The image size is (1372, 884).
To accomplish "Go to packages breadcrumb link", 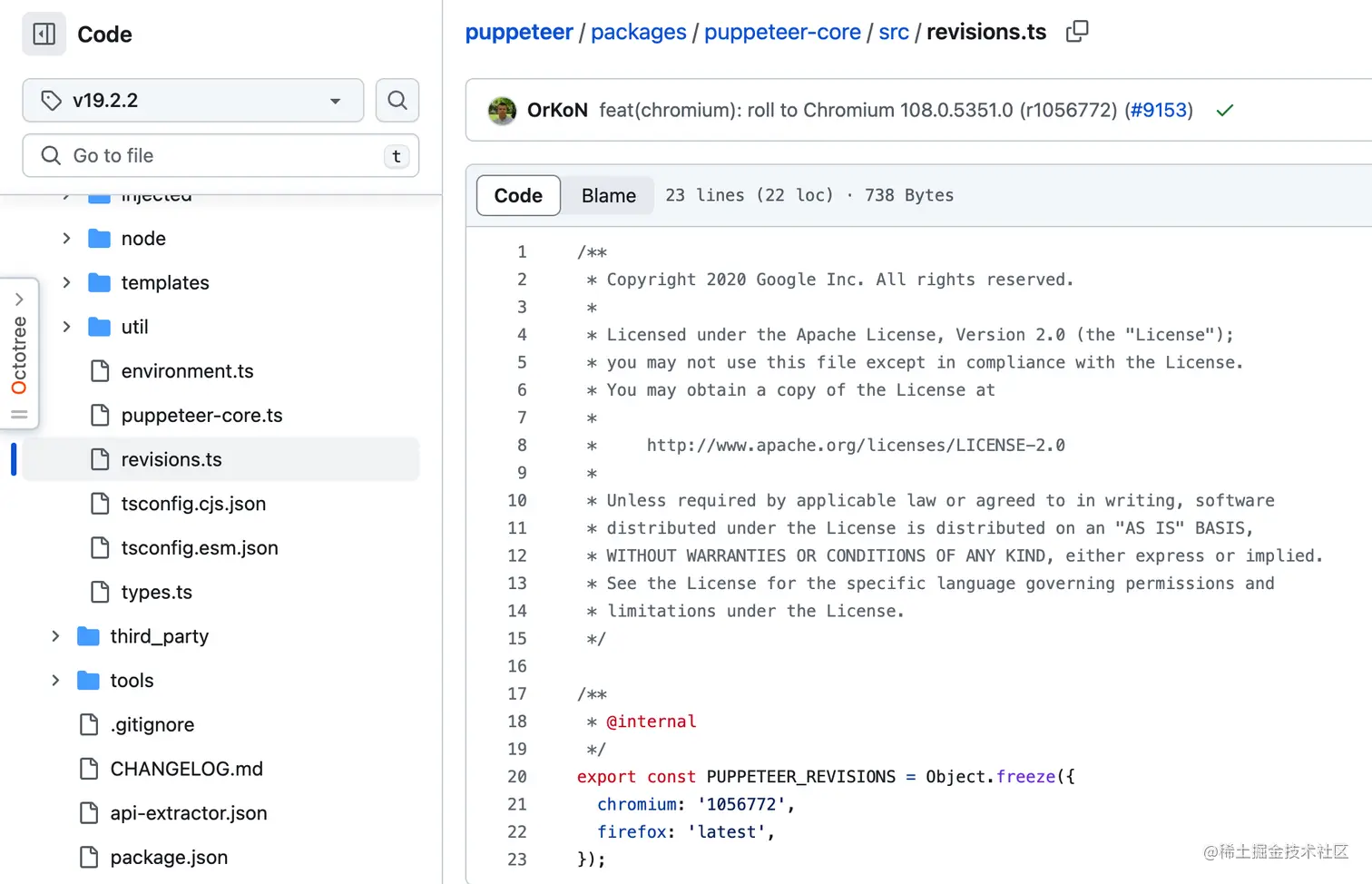I will click(x=639, y=32).
